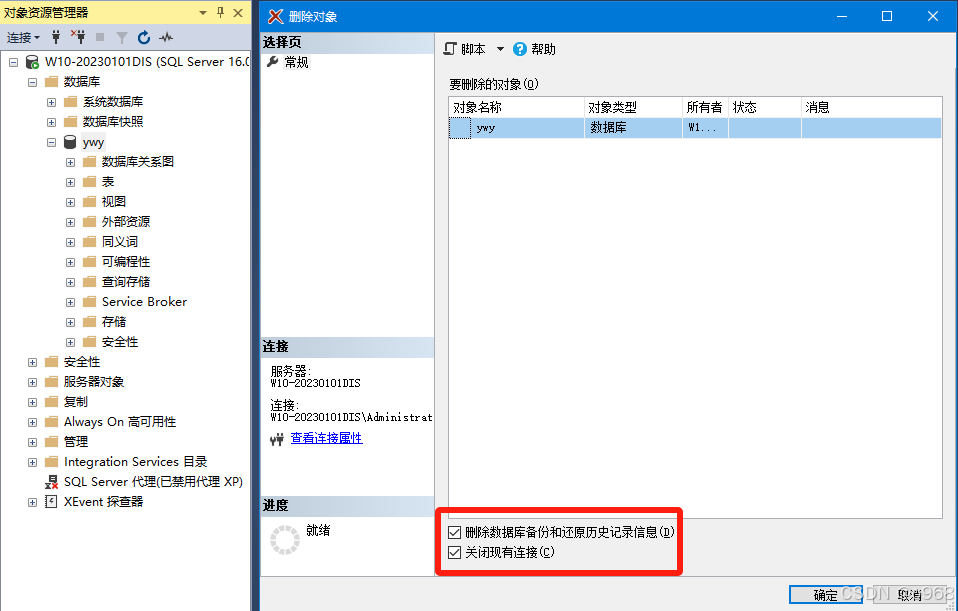Click the 消息 column header
Image resolution: width=958 pixels, height=611 pixels.
(871, 108)
